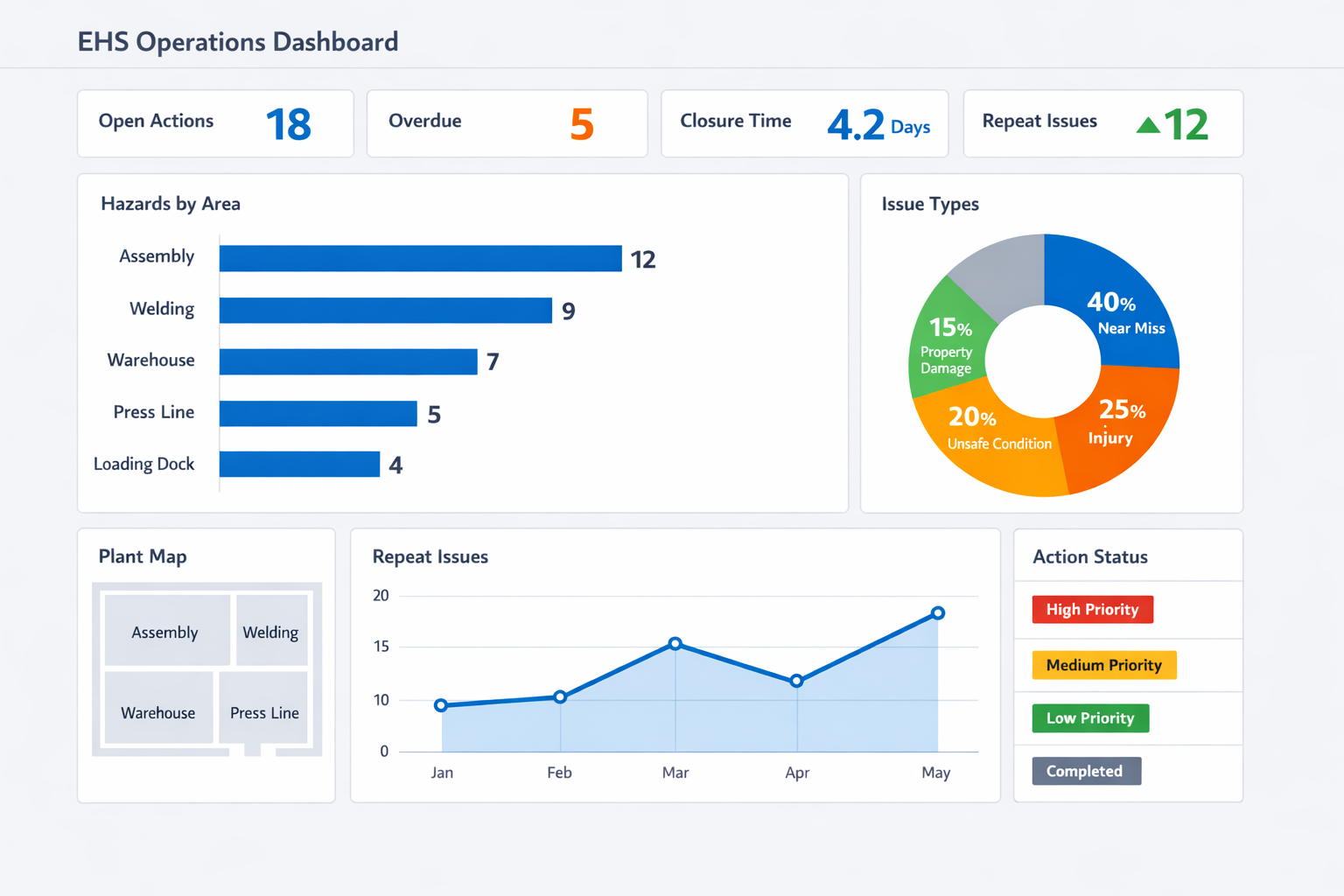The height and width of the screenshot is (896, 1344).
Task: Select the Feb data point on line chart
Action: click(x=560, y=697)
